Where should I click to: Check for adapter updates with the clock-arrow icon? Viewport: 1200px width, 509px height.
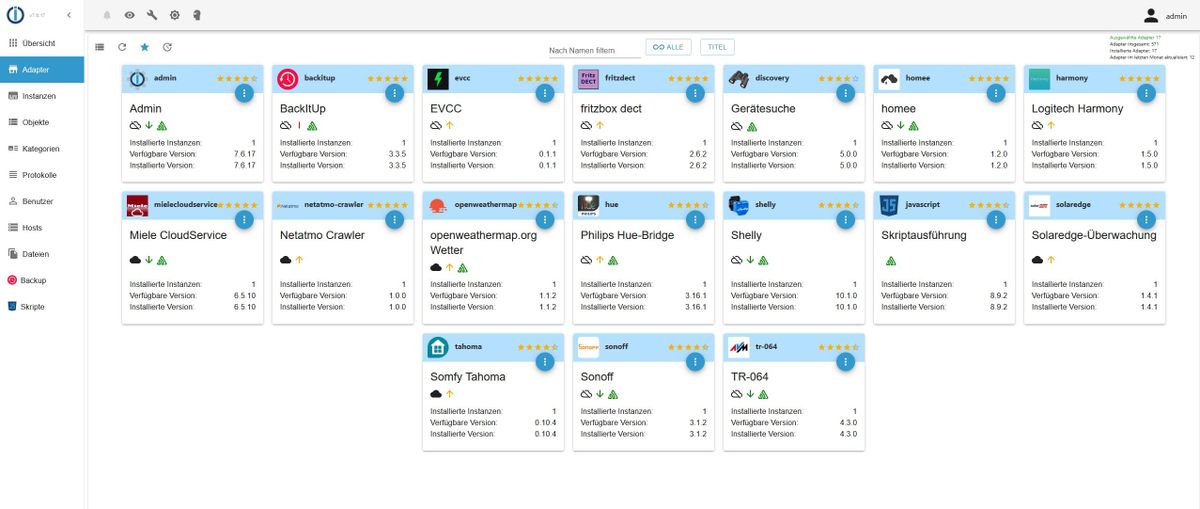(x=167, y=47)
